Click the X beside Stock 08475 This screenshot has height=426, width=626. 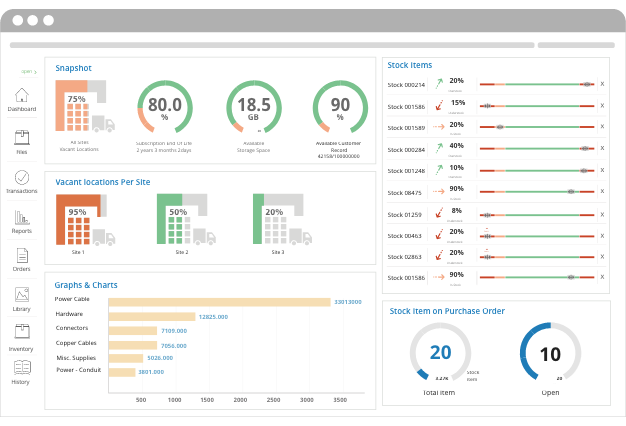click(601, 190)
